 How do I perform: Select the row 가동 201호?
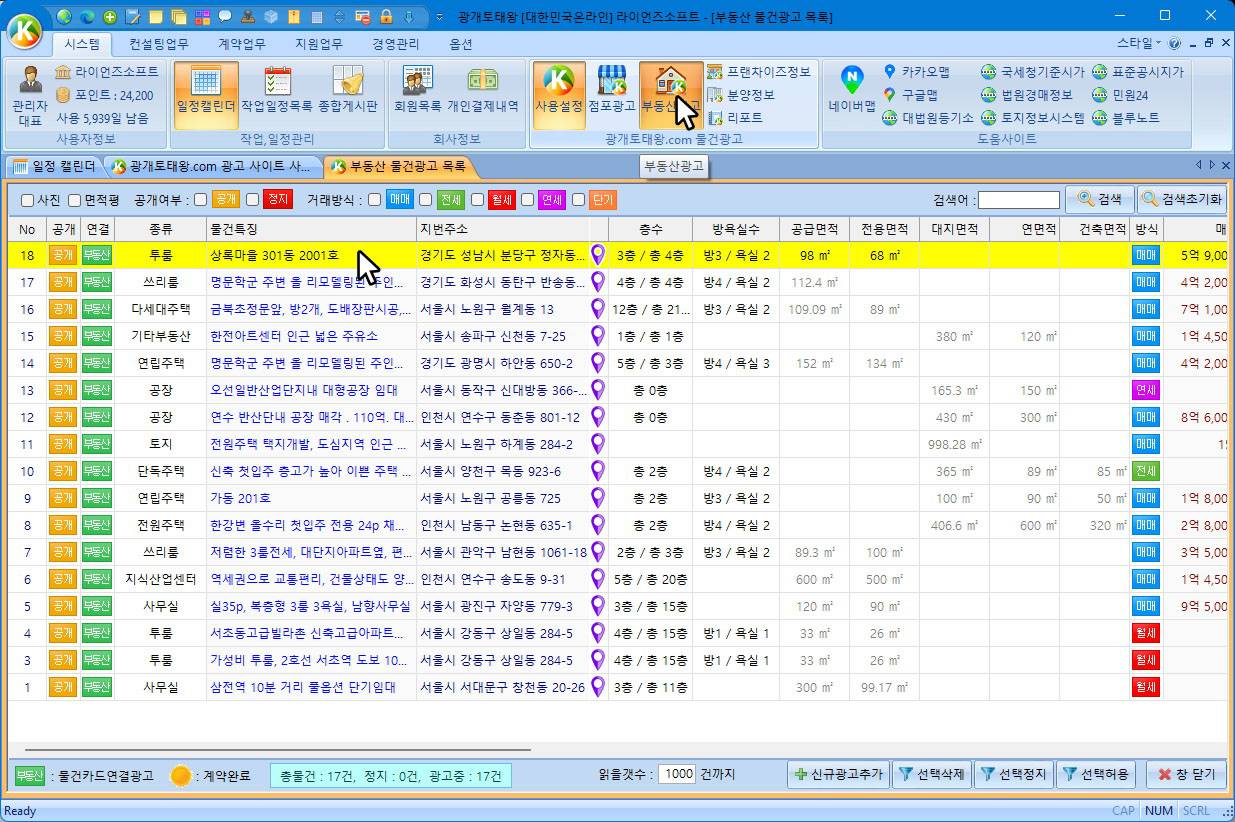[x=617, y=498]
